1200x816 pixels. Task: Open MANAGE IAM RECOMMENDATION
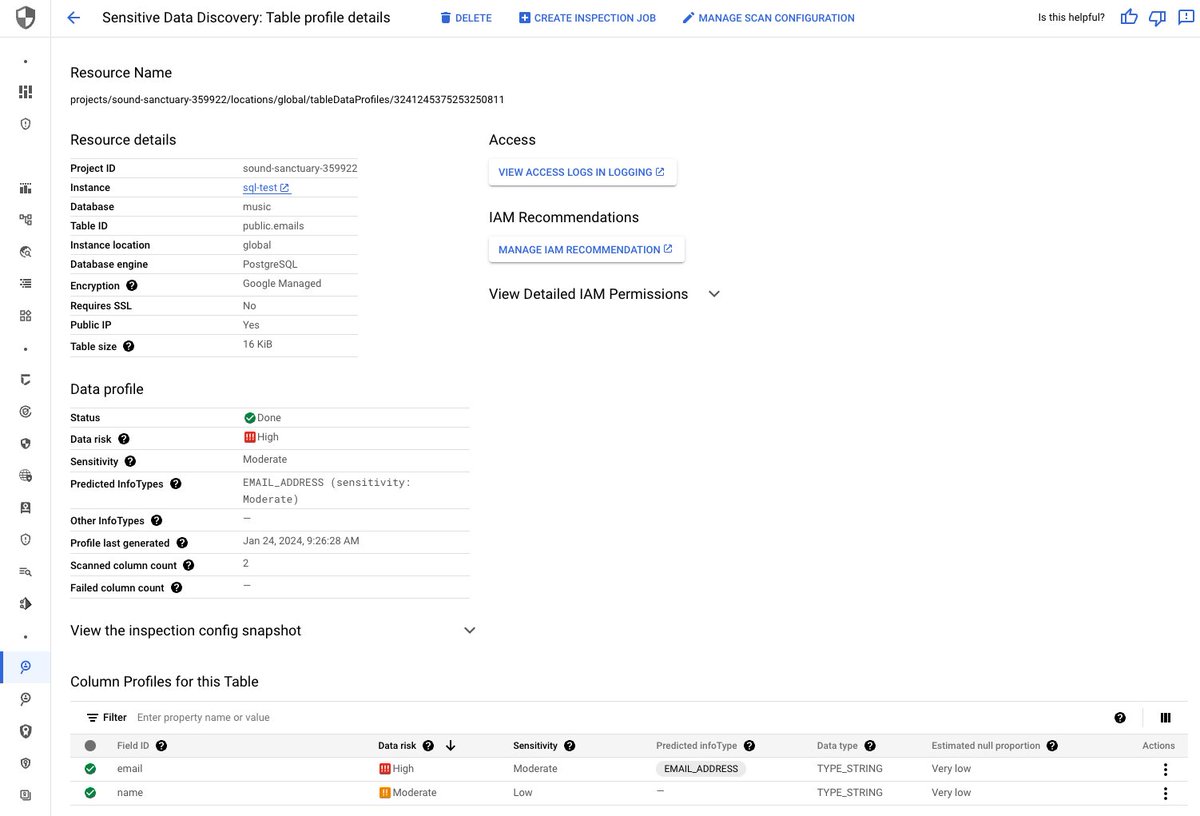click(586, 250)
